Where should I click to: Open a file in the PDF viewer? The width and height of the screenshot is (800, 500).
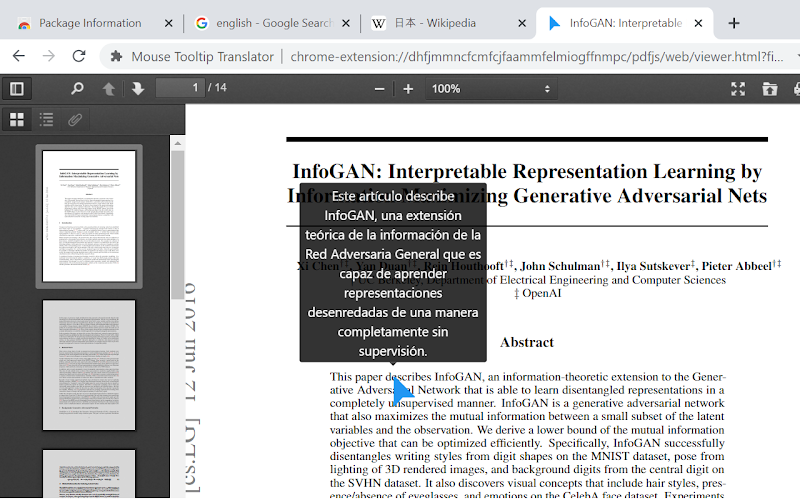click(x=769, y=89)
